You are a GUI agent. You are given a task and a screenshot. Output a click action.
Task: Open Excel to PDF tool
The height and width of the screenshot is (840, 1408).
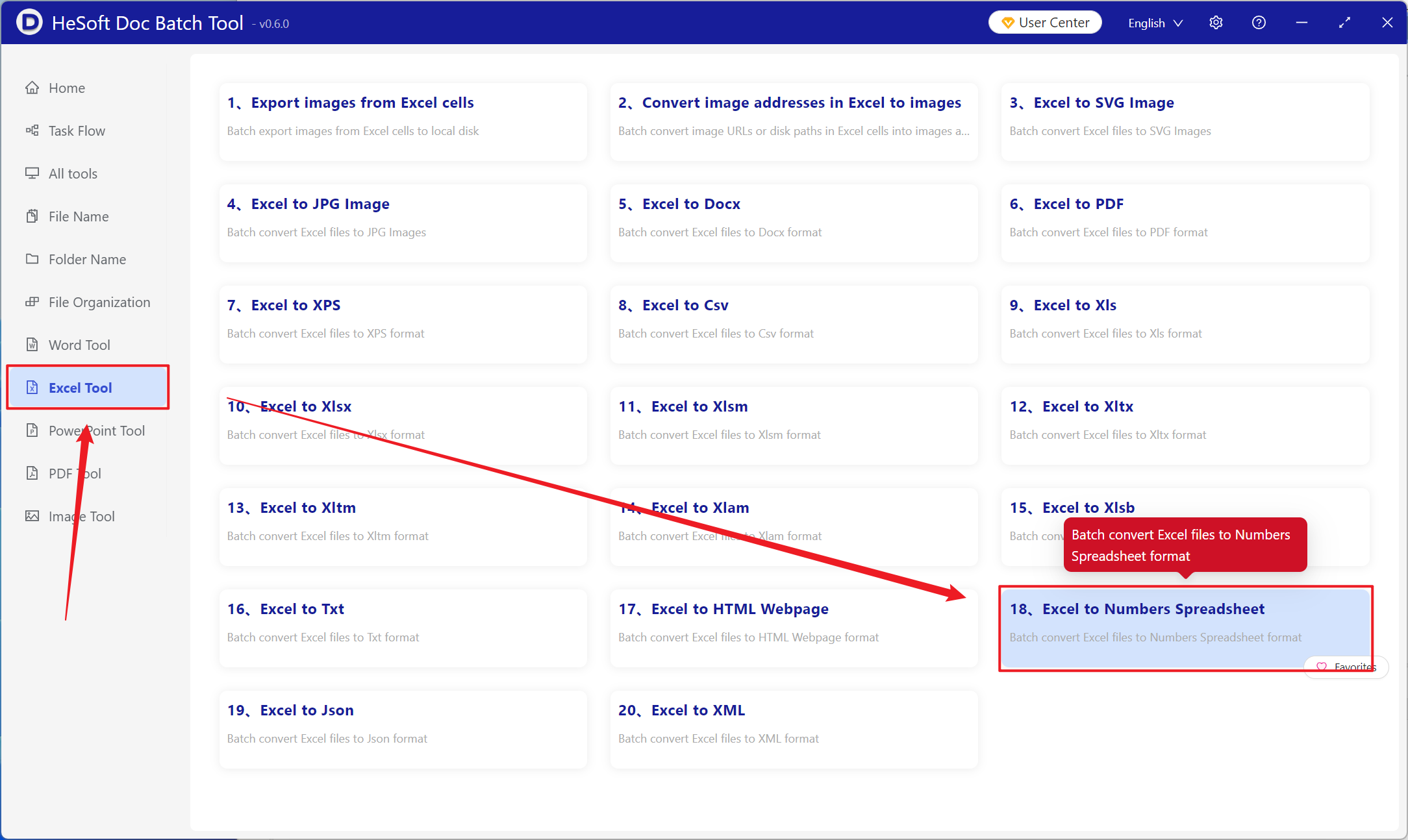click(x=1185, y=223)
